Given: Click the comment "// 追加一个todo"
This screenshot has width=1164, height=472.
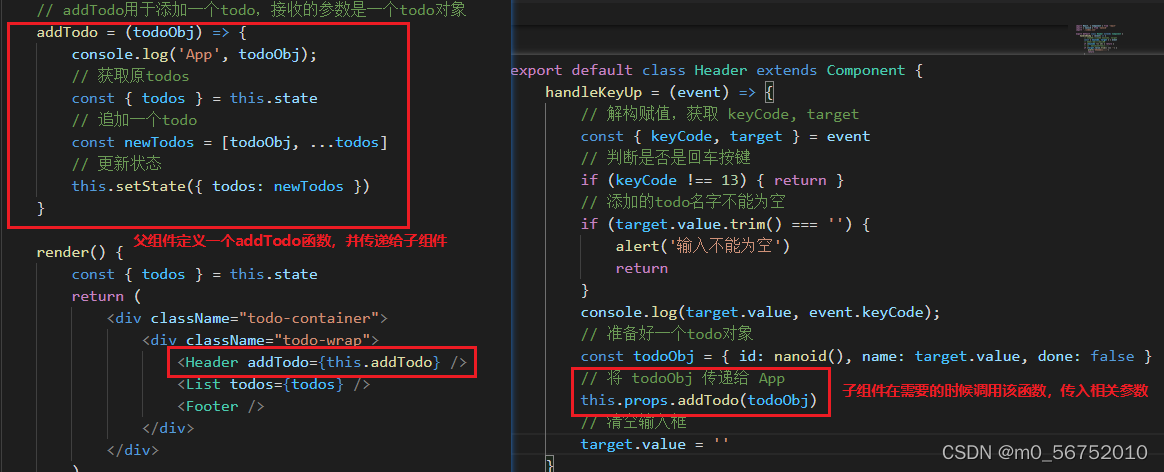Looking at the screenshot, I should [x=134, y=119].
